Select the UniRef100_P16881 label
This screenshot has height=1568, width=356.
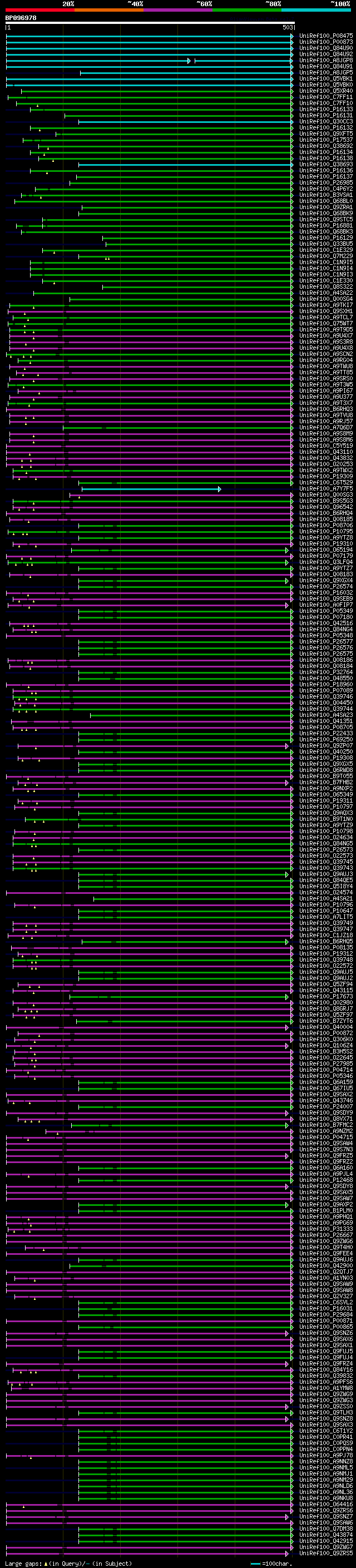[x=326, y=225]
